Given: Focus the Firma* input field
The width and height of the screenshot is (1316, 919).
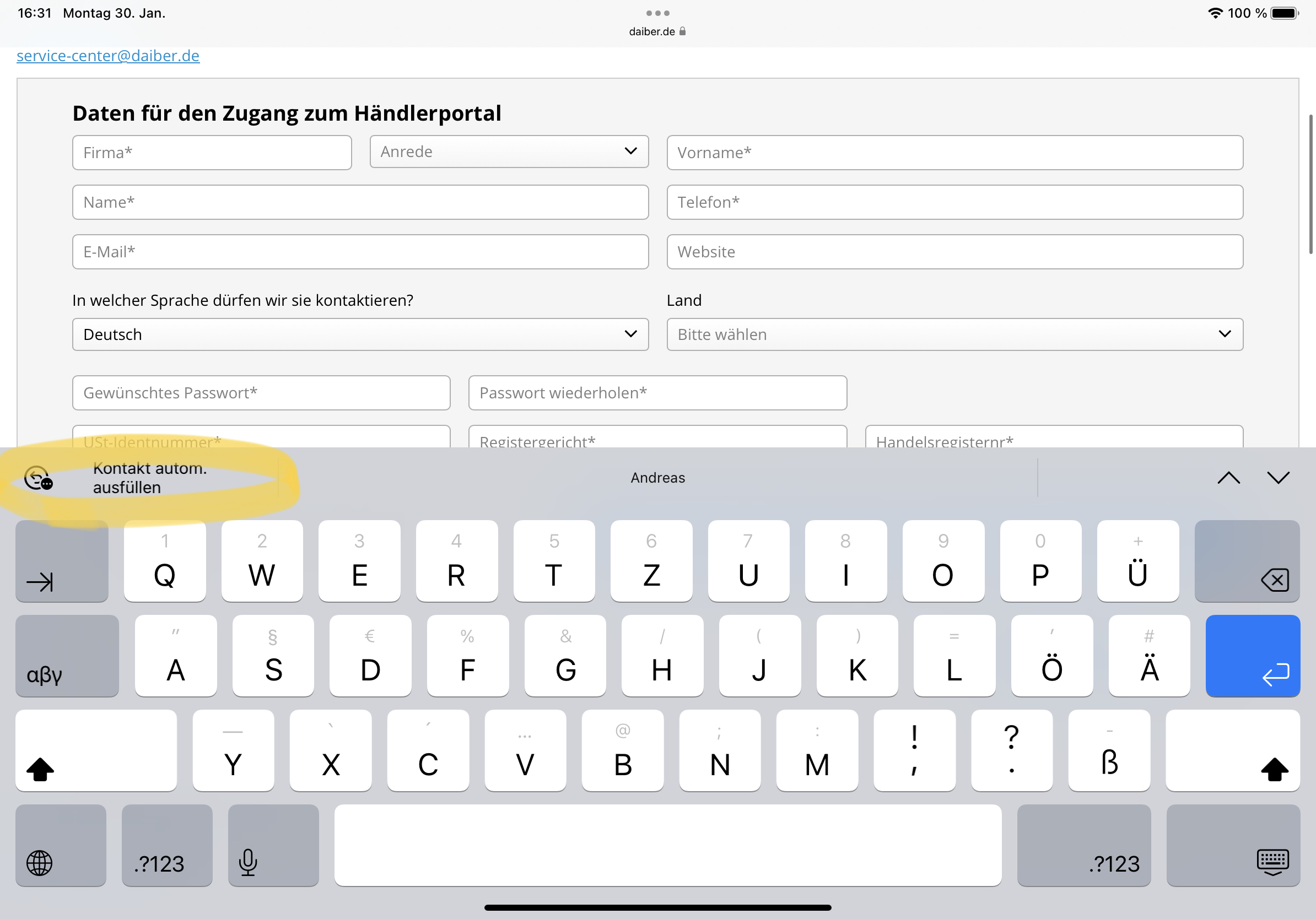Looking at the screenshot, I should [212, 153].
